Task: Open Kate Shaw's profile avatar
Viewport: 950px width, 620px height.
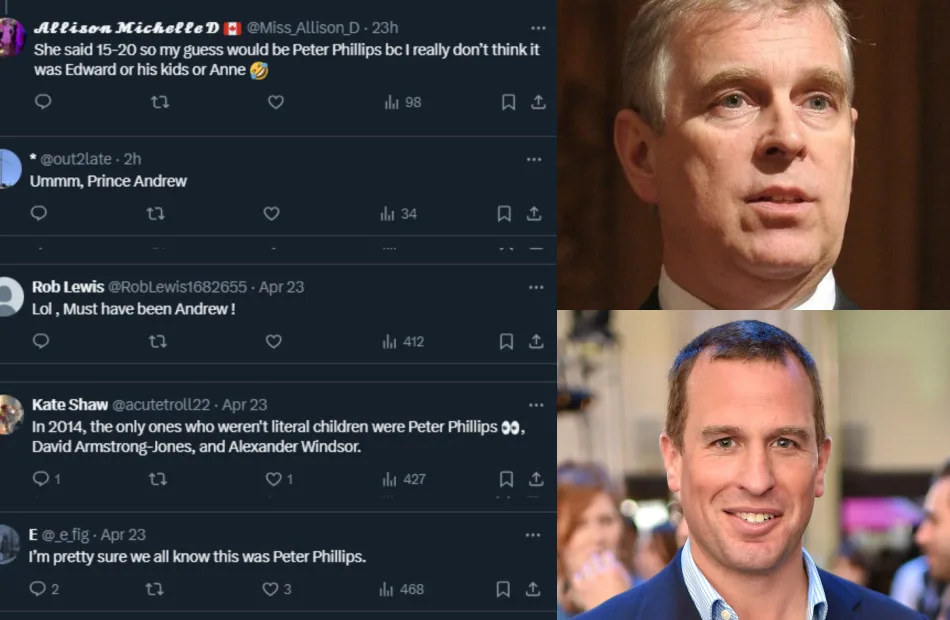Action: pyautogui.click(x=10, y=414)
